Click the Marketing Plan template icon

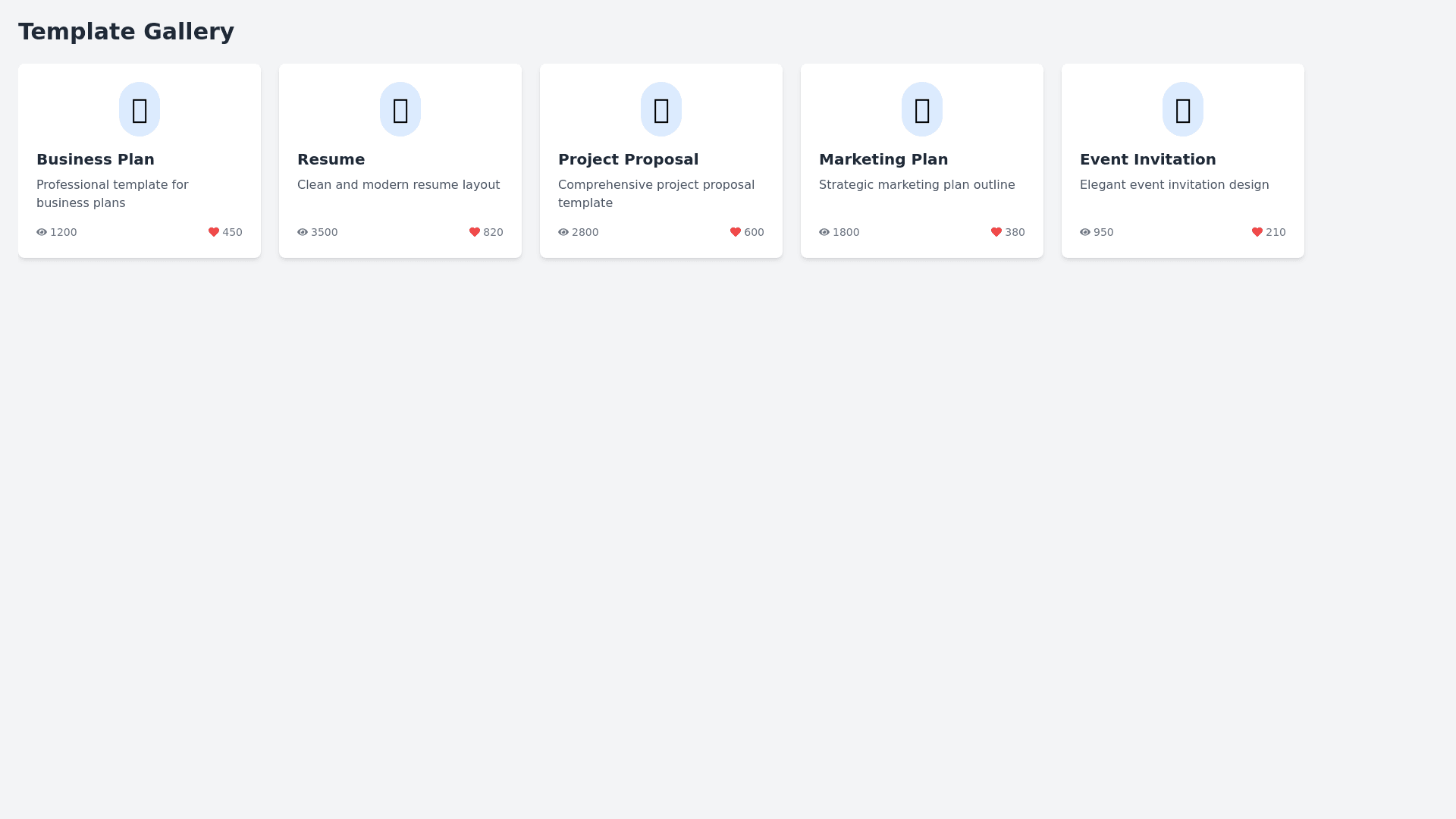point(922,109)
